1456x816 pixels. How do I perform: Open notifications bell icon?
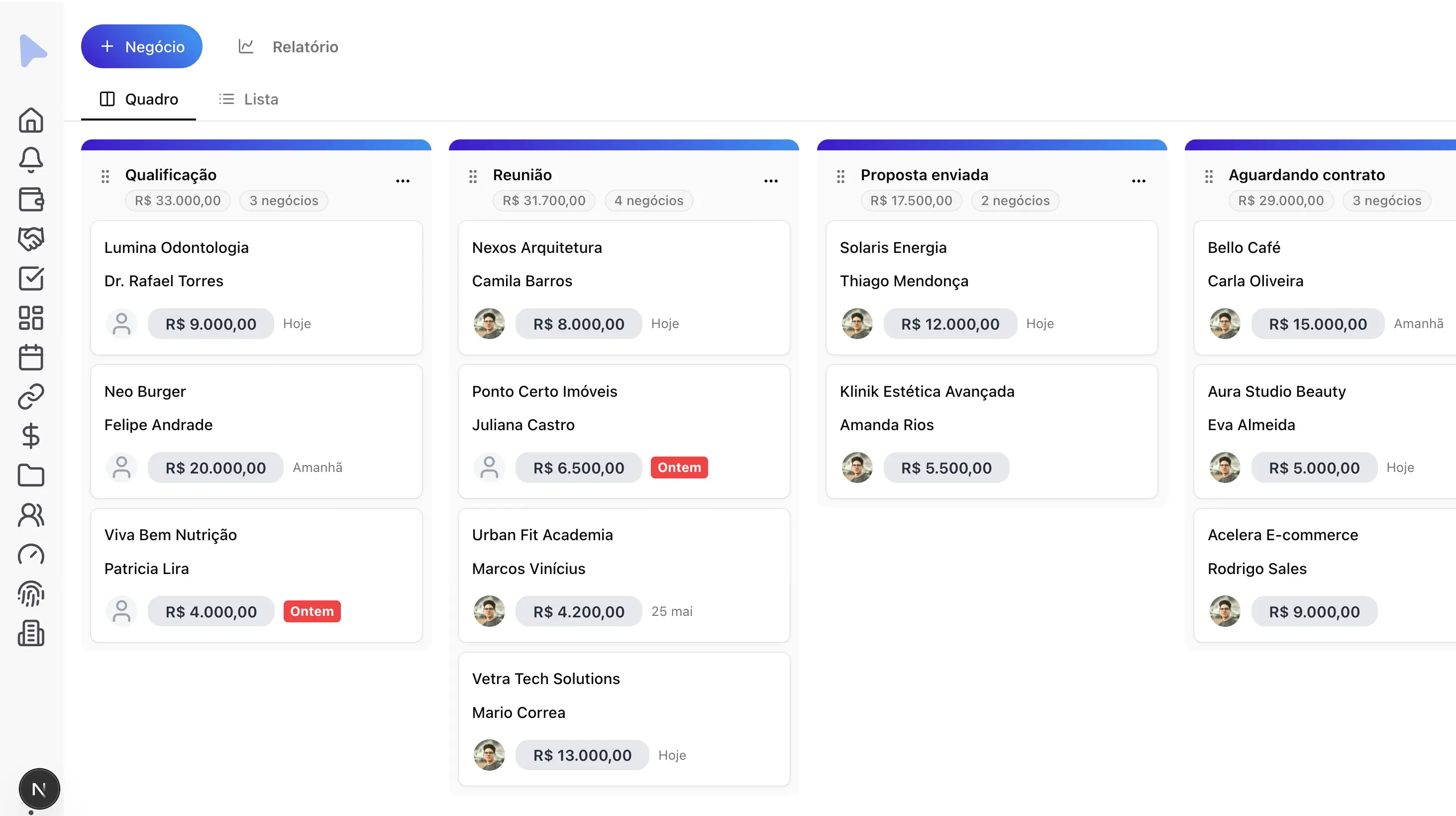30,159
